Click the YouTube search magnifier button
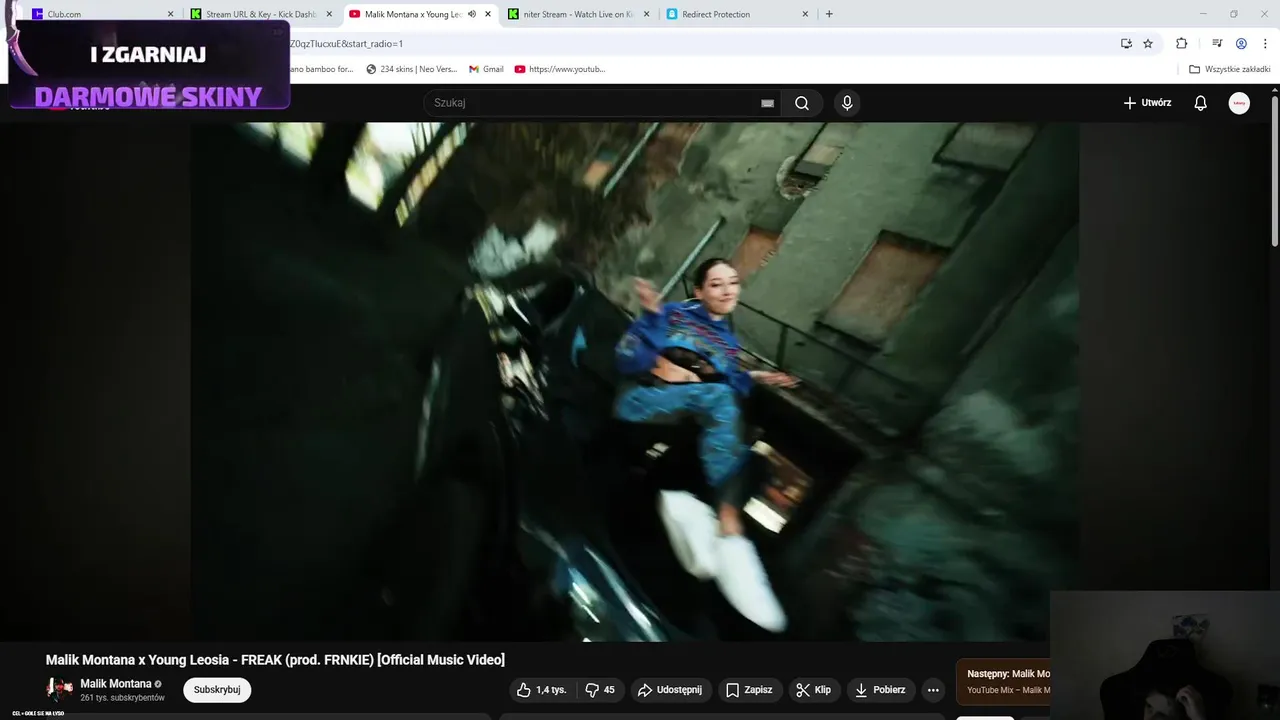1280x720 pixels. tap(802, 103)
